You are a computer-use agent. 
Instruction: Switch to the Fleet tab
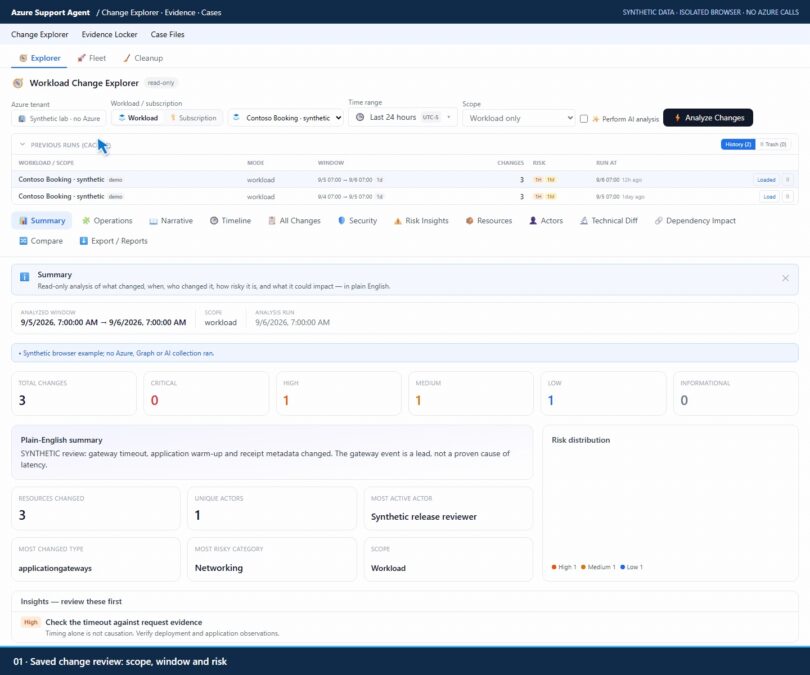(x=91, y=58)
